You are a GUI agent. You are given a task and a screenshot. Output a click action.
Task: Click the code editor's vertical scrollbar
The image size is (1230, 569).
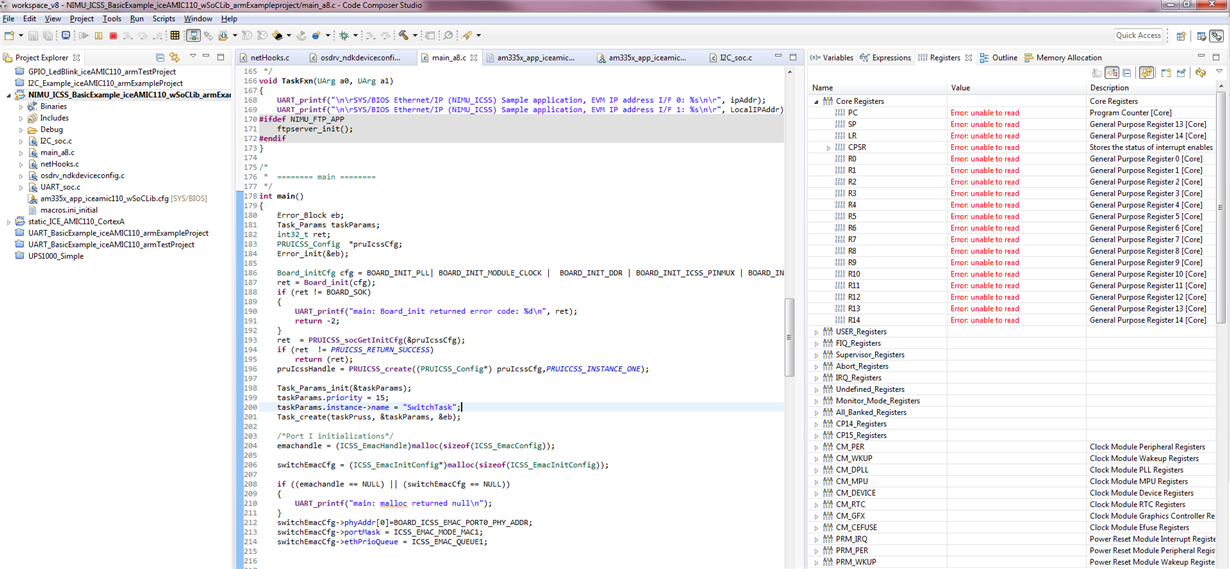click(x=789, y=337)
